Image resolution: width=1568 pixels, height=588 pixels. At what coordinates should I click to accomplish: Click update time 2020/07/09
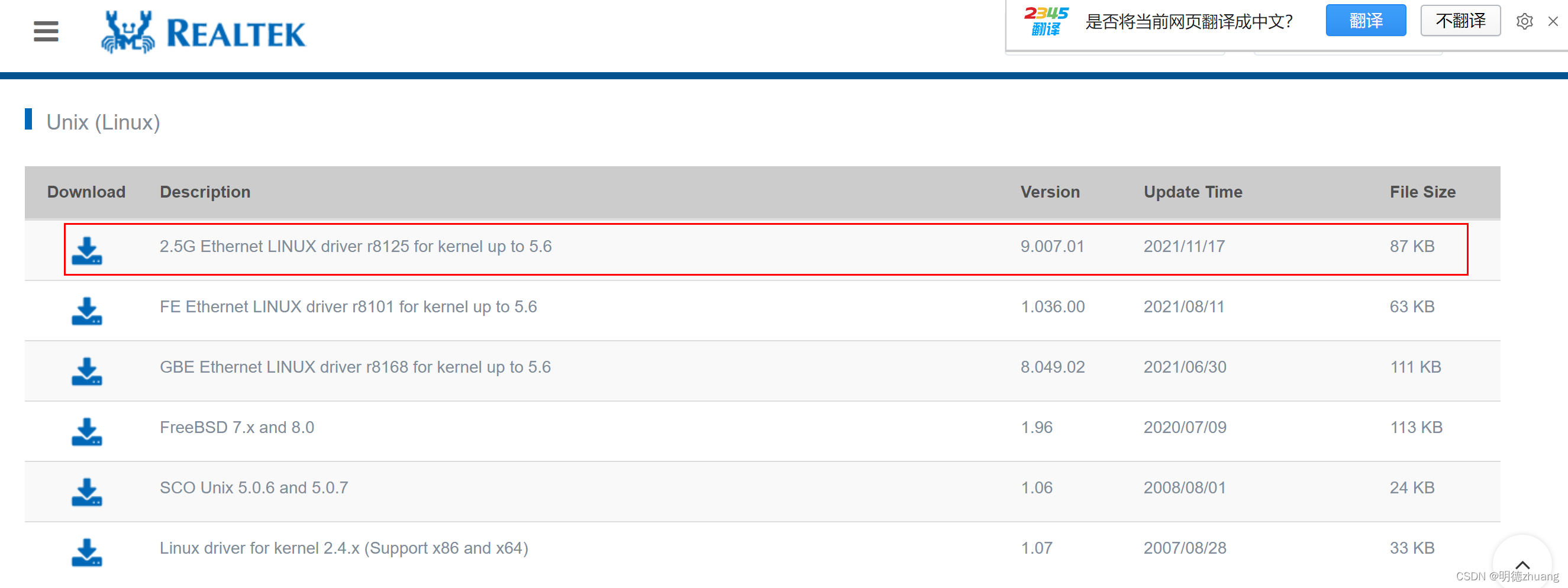[x=1185, y=427]
